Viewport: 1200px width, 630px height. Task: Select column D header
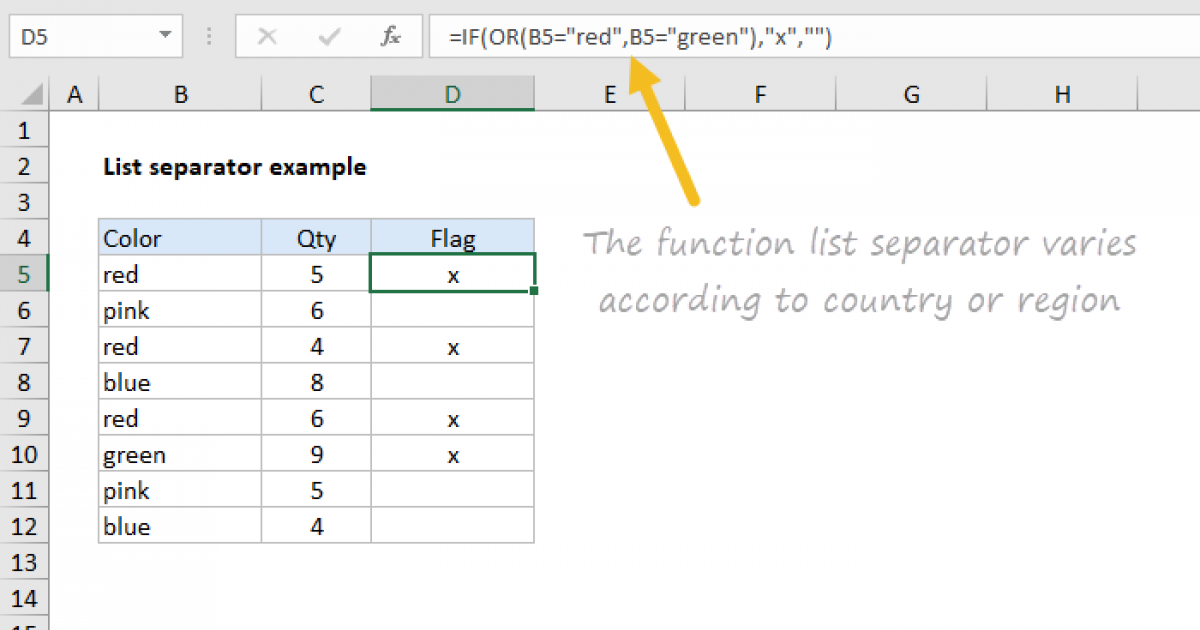tap(452, 94)
